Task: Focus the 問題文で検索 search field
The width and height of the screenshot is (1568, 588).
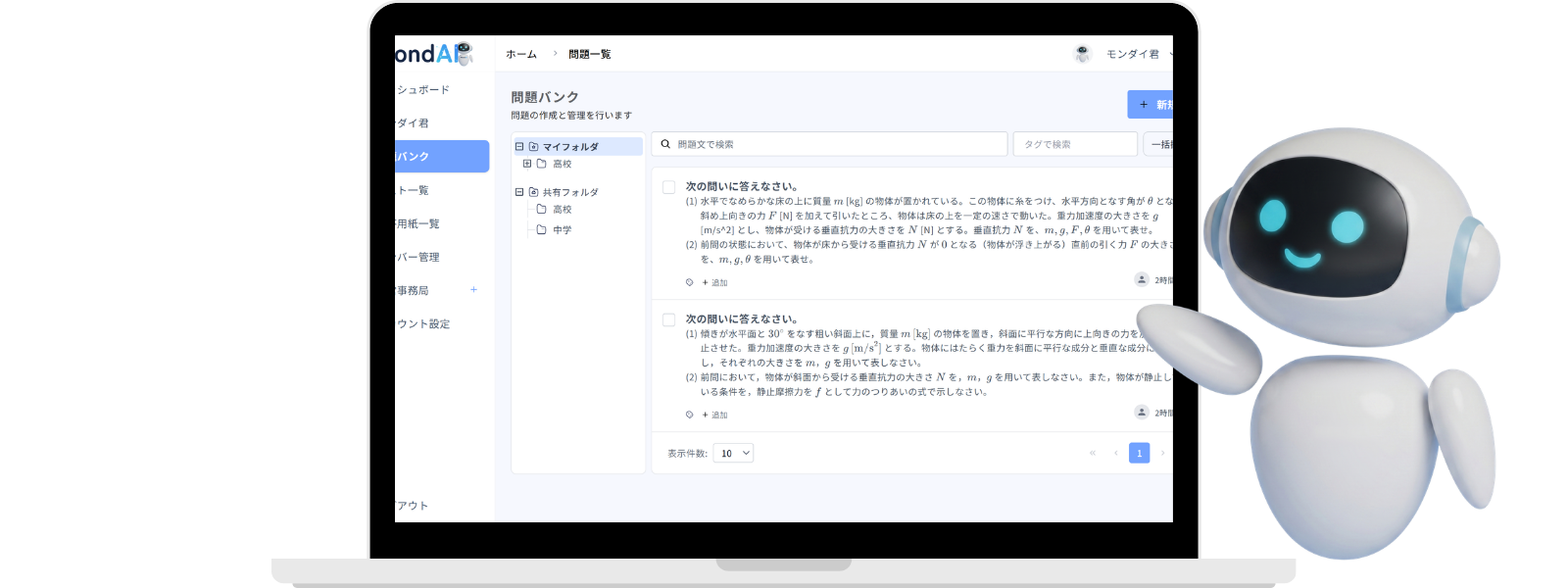Action: 829,144
